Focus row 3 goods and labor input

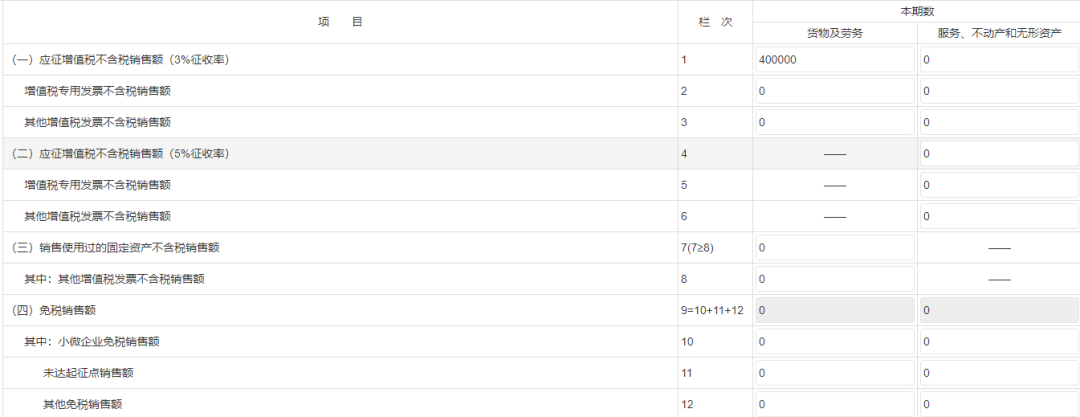[834, 122]
